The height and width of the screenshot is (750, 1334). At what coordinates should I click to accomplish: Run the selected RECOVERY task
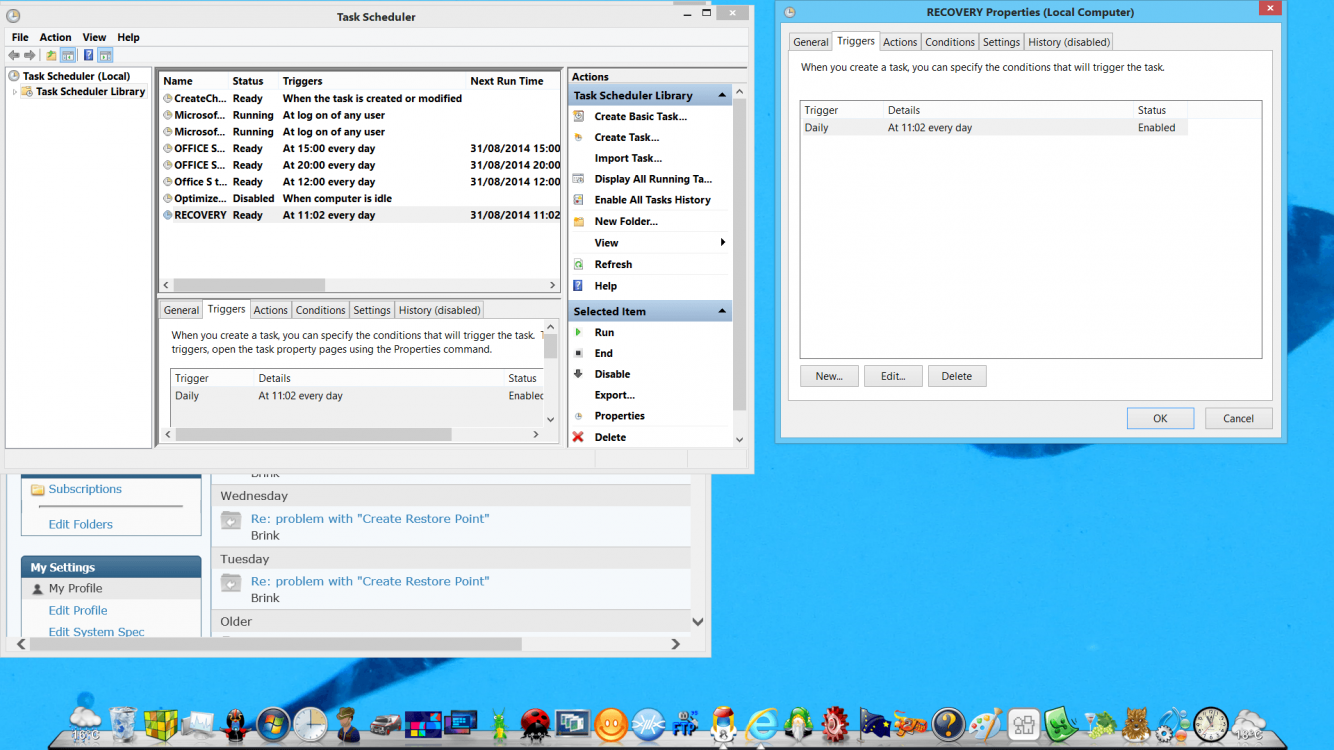click(604, 333)
